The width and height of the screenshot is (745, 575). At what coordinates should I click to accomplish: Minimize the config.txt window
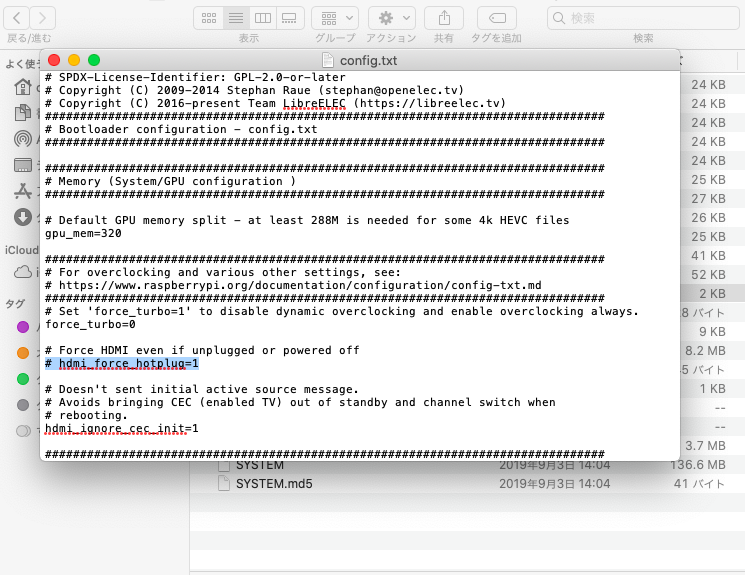pyautogui.click(x=74, y=60)
